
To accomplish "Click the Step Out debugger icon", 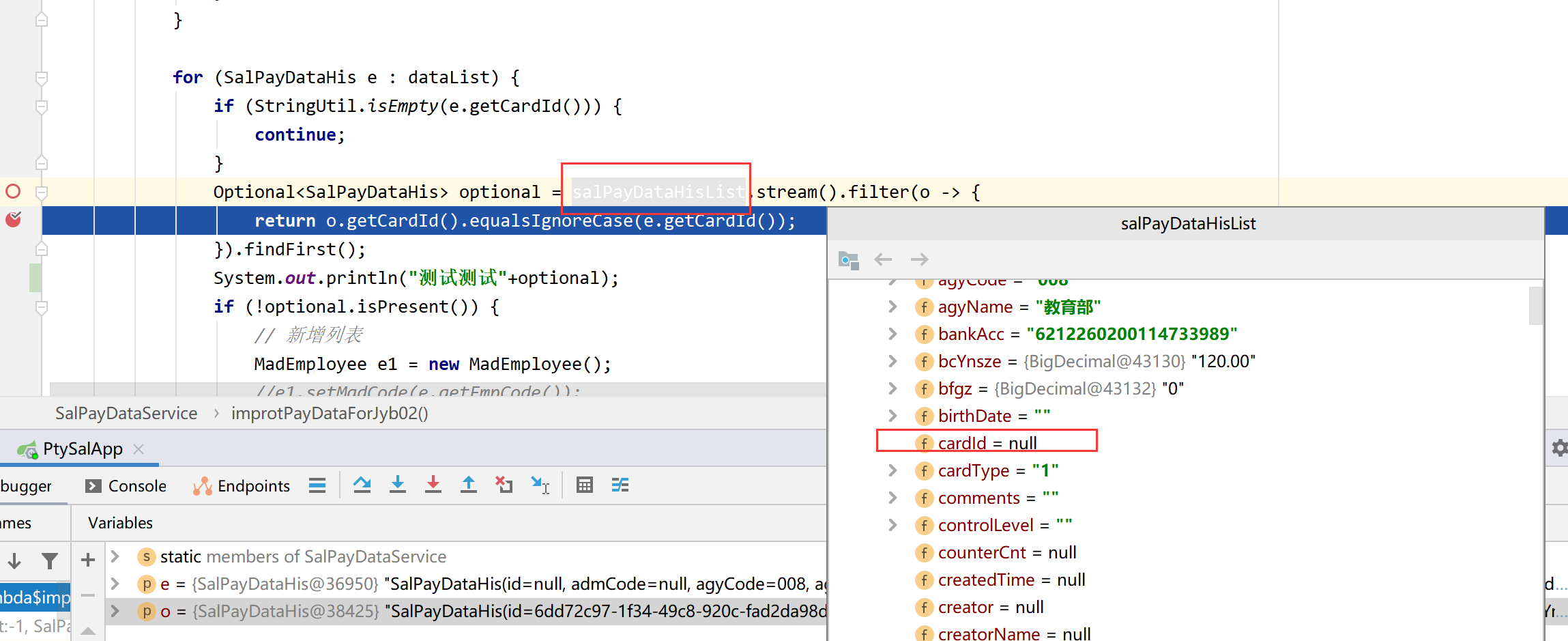I will click(x=469, y=485).
